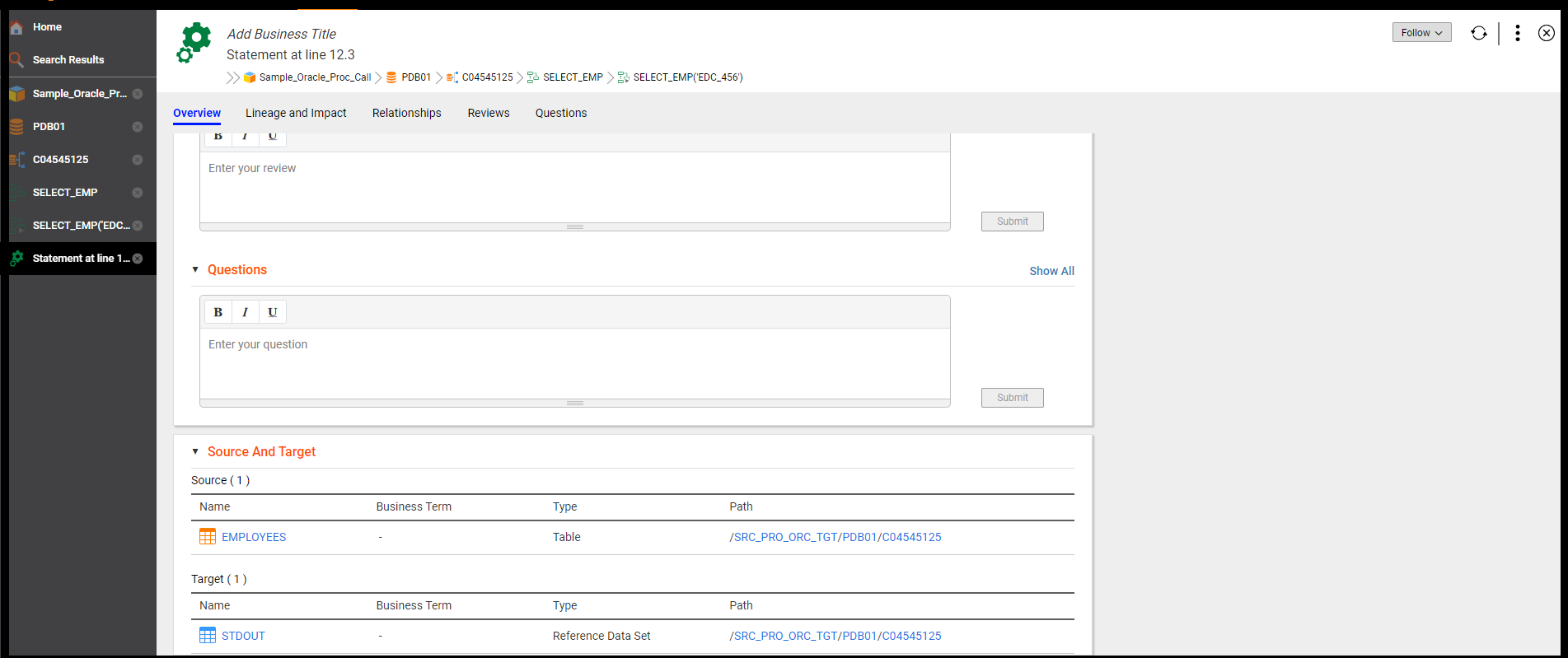Open the three-dot actions menu
1568x658 pixels.
pos(1518,33)
